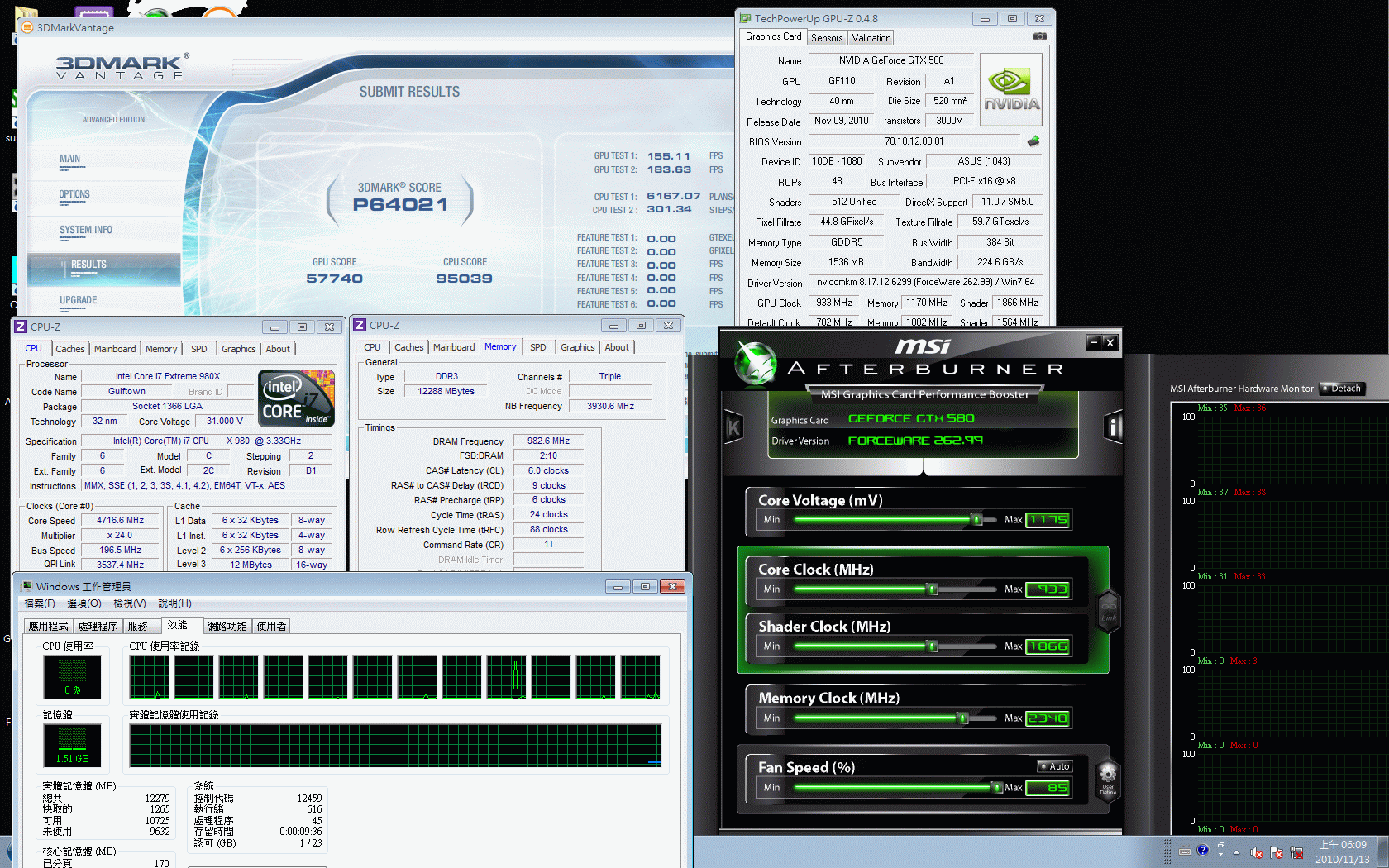Show hidden system tray icons
Viewport: 1389px width, 868px height.
coord(1237,852)
